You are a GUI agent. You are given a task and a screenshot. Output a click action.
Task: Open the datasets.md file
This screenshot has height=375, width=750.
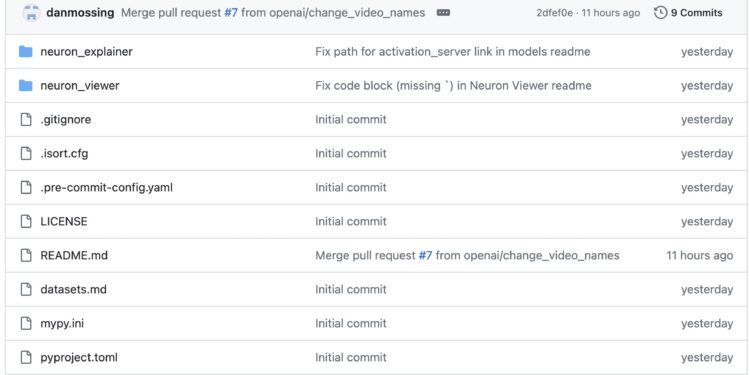coord(73,289)
